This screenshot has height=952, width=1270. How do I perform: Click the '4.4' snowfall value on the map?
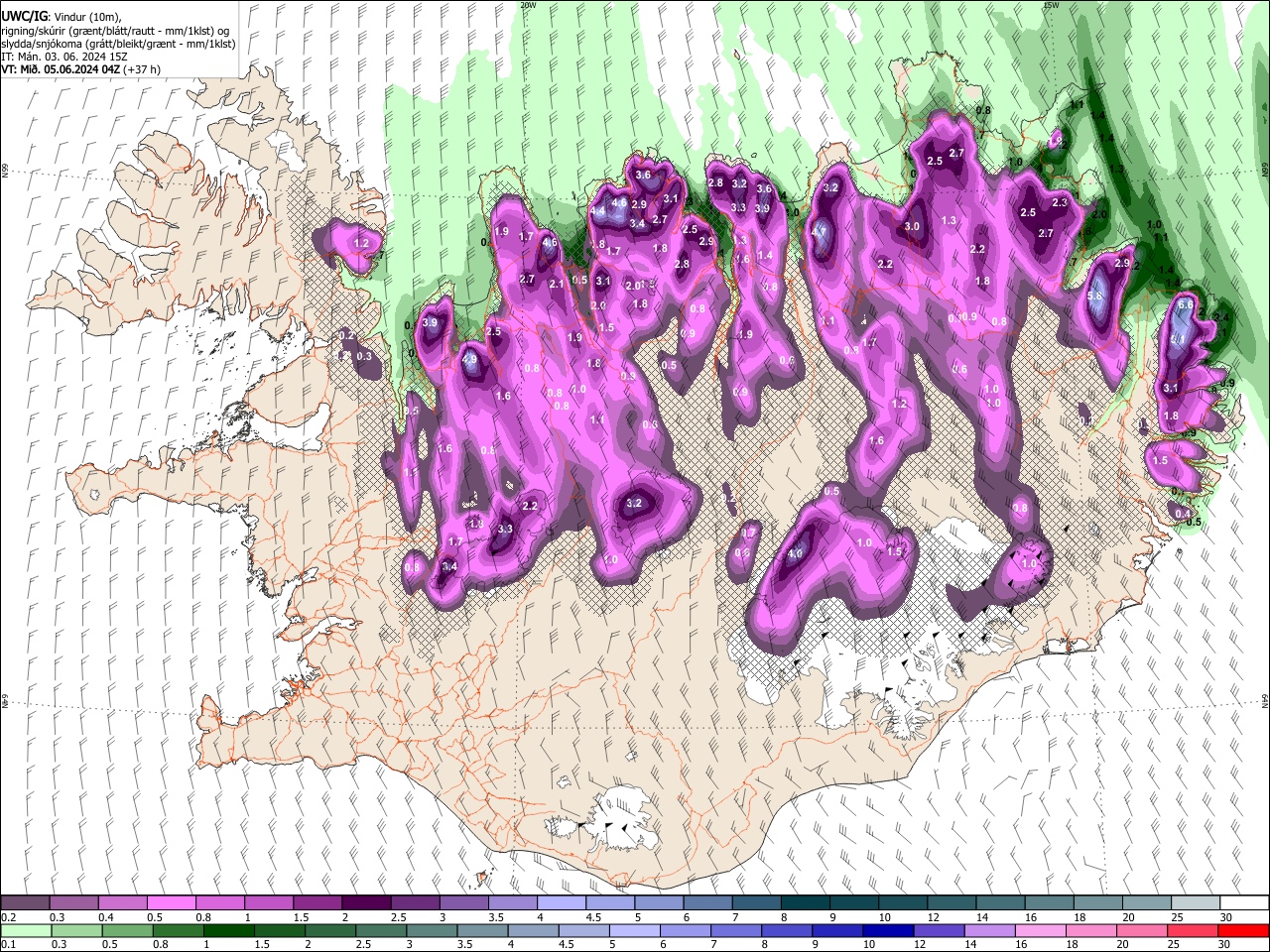(597, 211)
